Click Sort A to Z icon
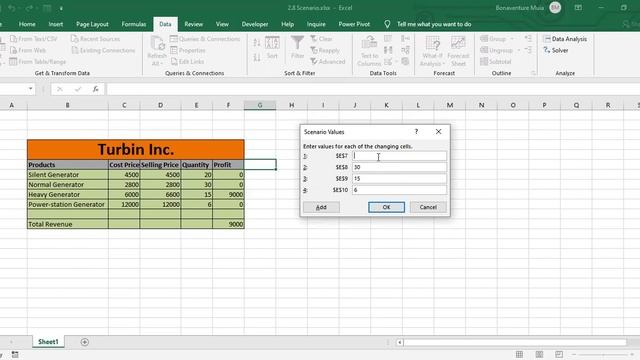Screen dimensions: 640x360 click(x=257, y=42)
